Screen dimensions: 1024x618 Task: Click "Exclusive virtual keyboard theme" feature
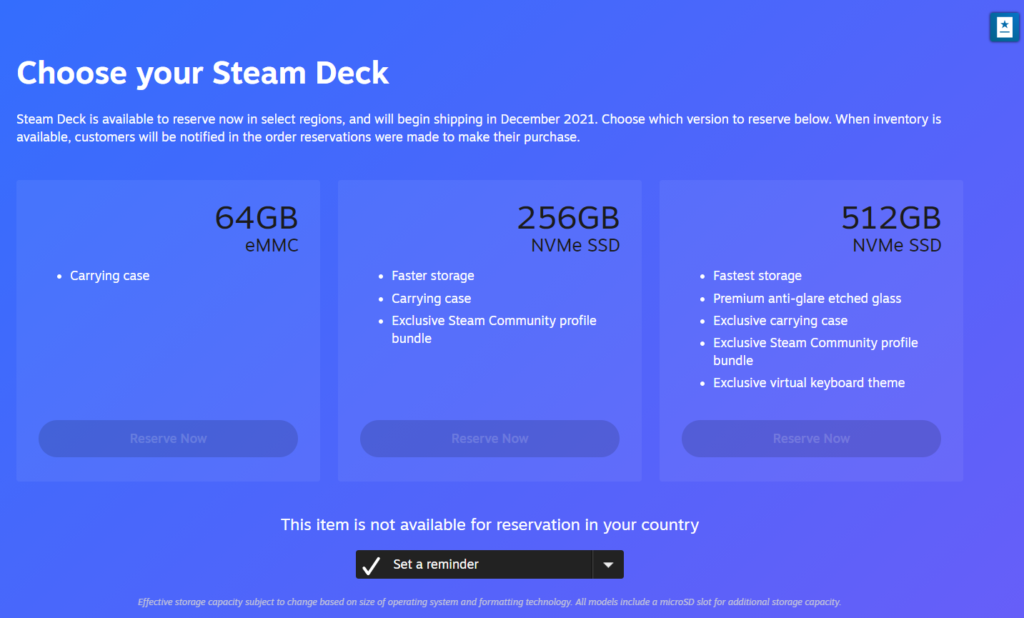(808, 383)
